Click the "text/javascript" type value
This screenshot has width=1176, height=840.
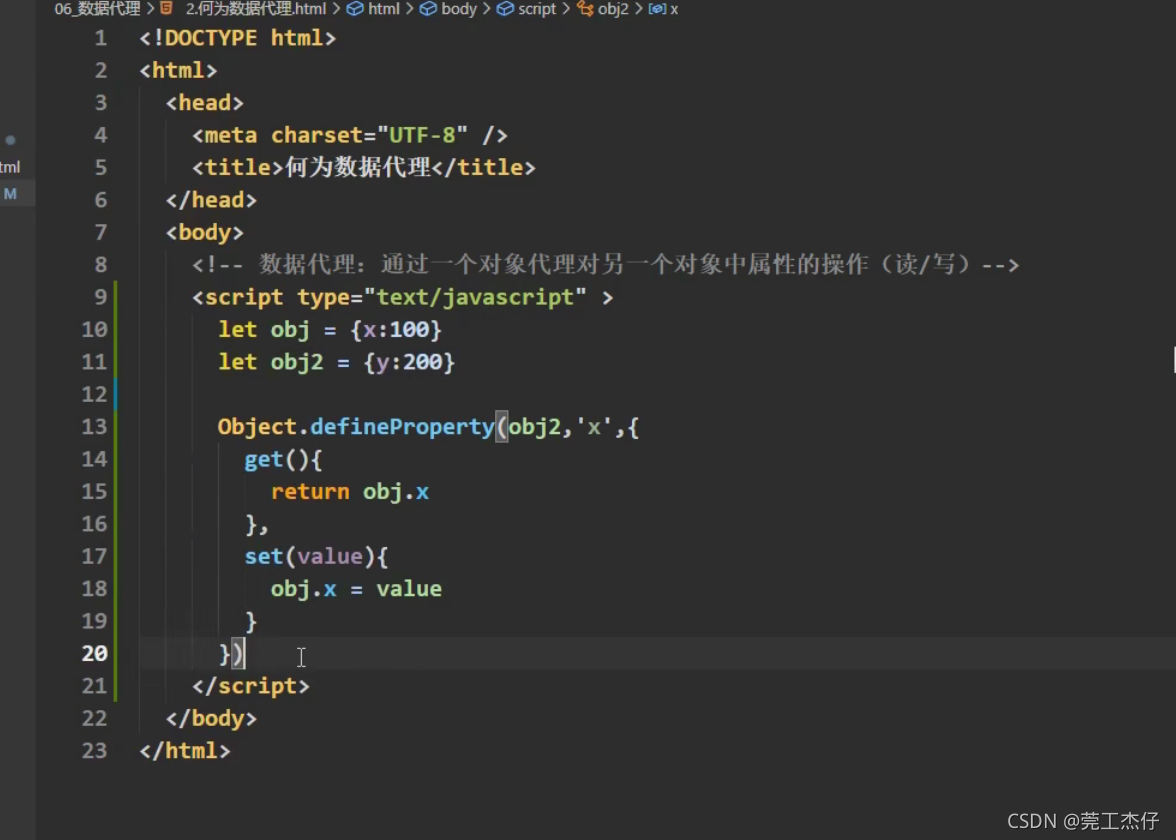tap(475, 297)
